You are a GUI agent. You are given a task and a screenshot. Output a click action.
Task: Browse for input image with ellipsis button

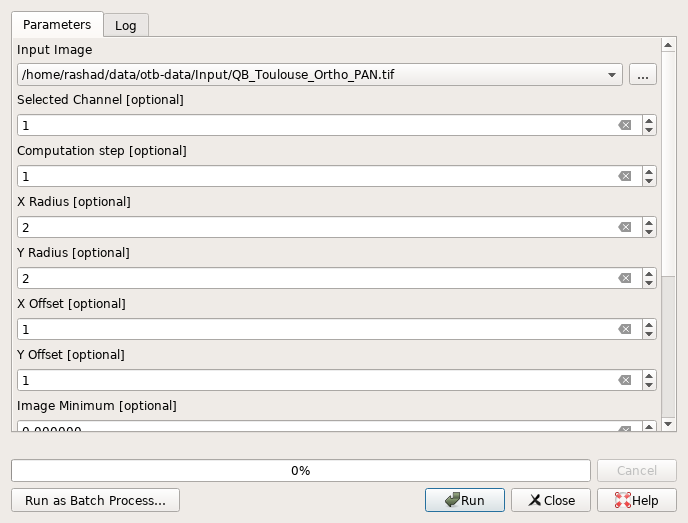tap(643, 75)
